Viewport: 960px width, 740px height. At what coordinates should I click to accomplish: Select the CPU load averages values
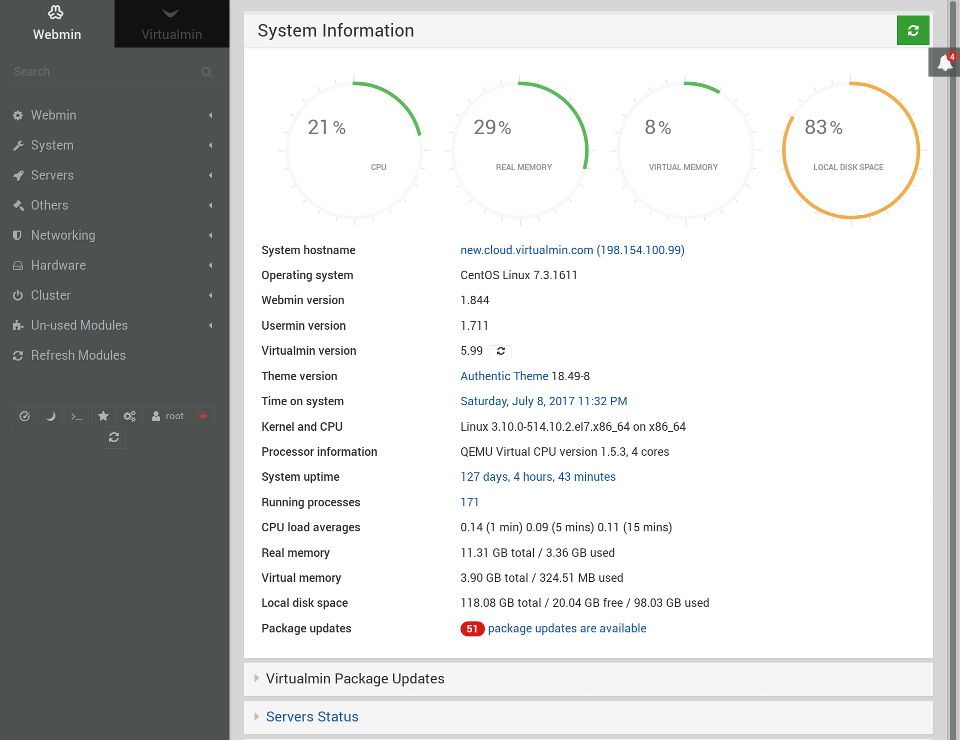(x=566, y=527)
